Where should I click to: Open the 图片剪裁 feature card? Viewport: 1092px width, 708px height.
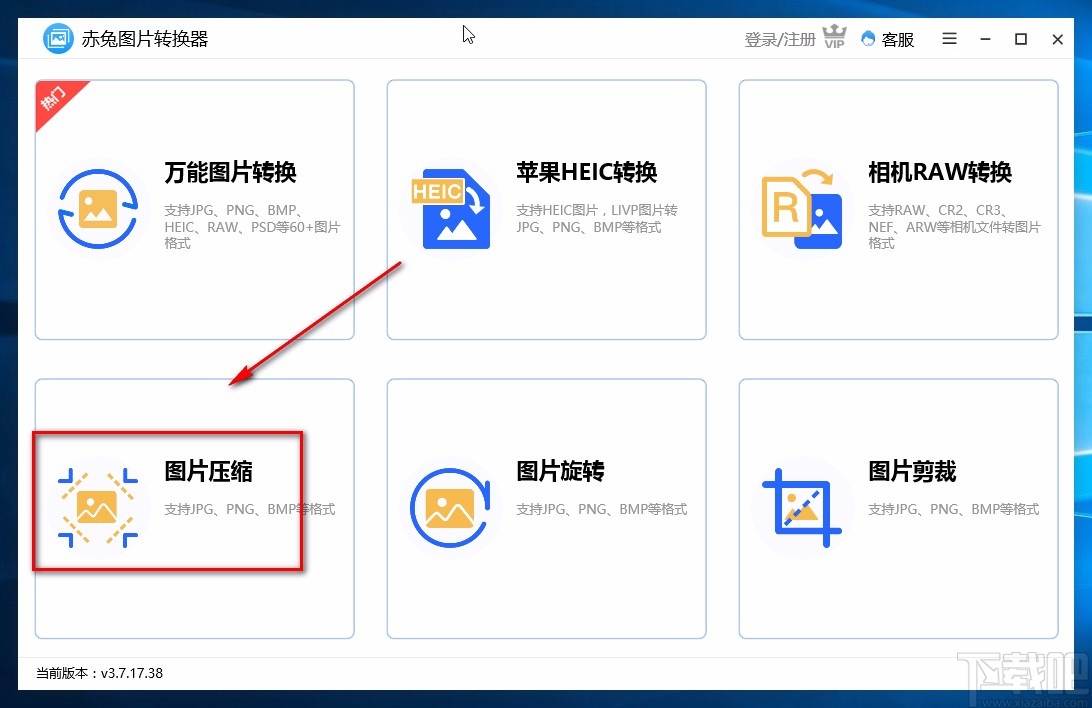[x=897, y=508]
